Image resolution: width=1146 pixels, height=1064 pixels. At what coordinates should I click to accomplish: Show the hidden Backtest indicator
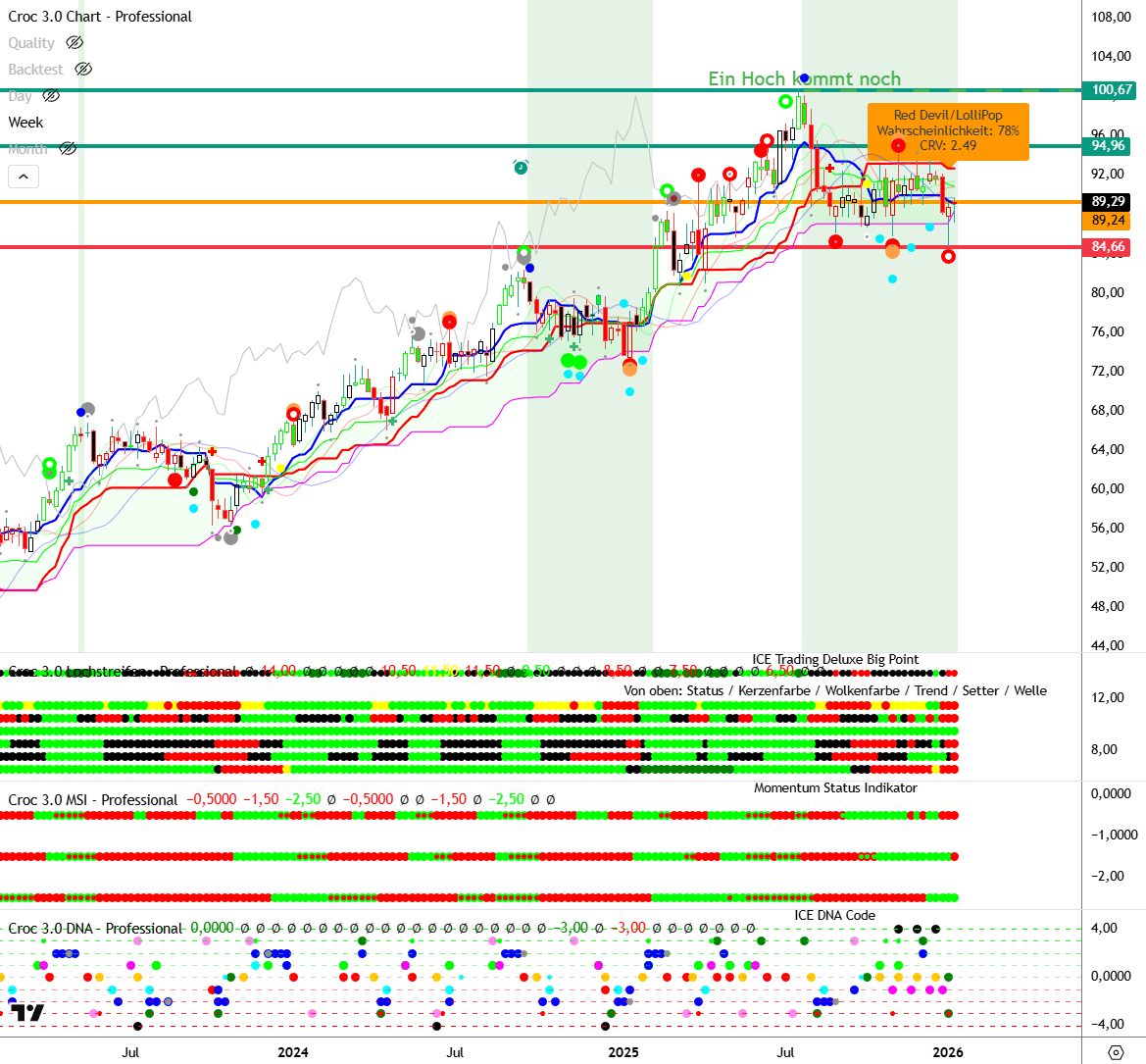[83, 70]
